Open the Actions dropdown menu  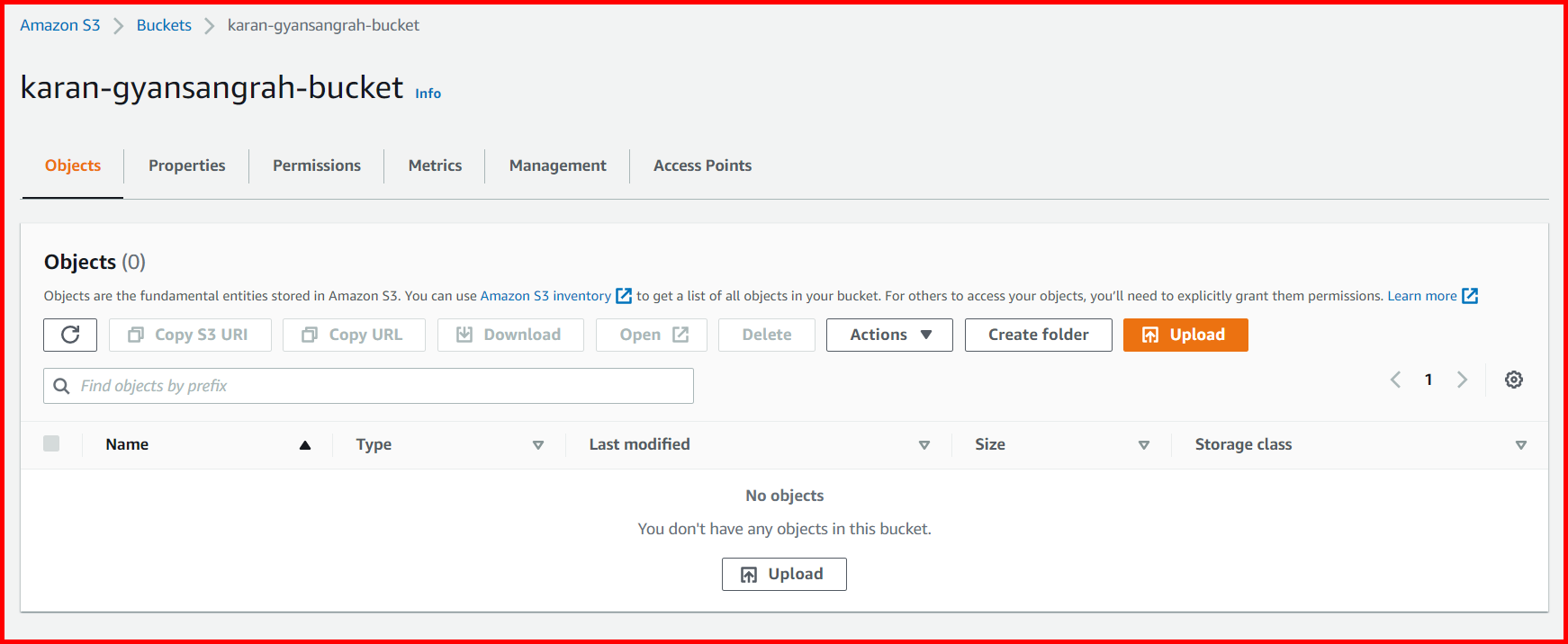[x=888, y=335]
